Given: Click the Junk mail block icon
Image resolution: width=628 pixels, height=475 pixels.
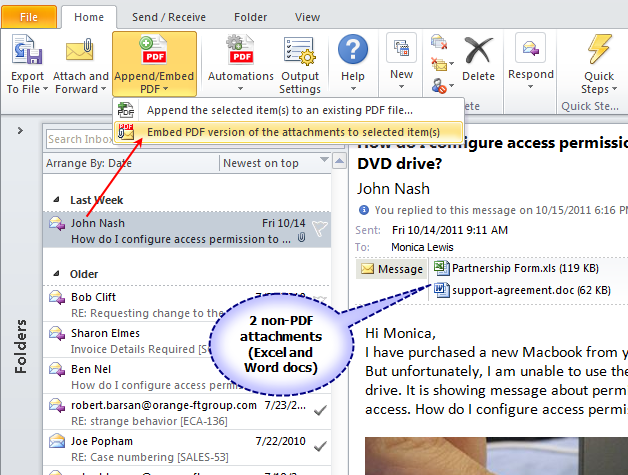Looking at the screenshot, I should click(x=439, y=86).
